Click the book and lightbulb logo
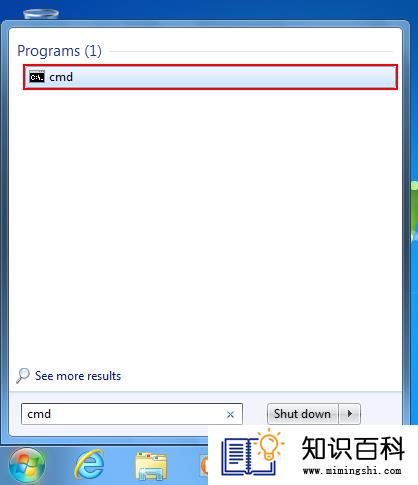Viewport: 418px width, 485px height. (x=253, y=454)
